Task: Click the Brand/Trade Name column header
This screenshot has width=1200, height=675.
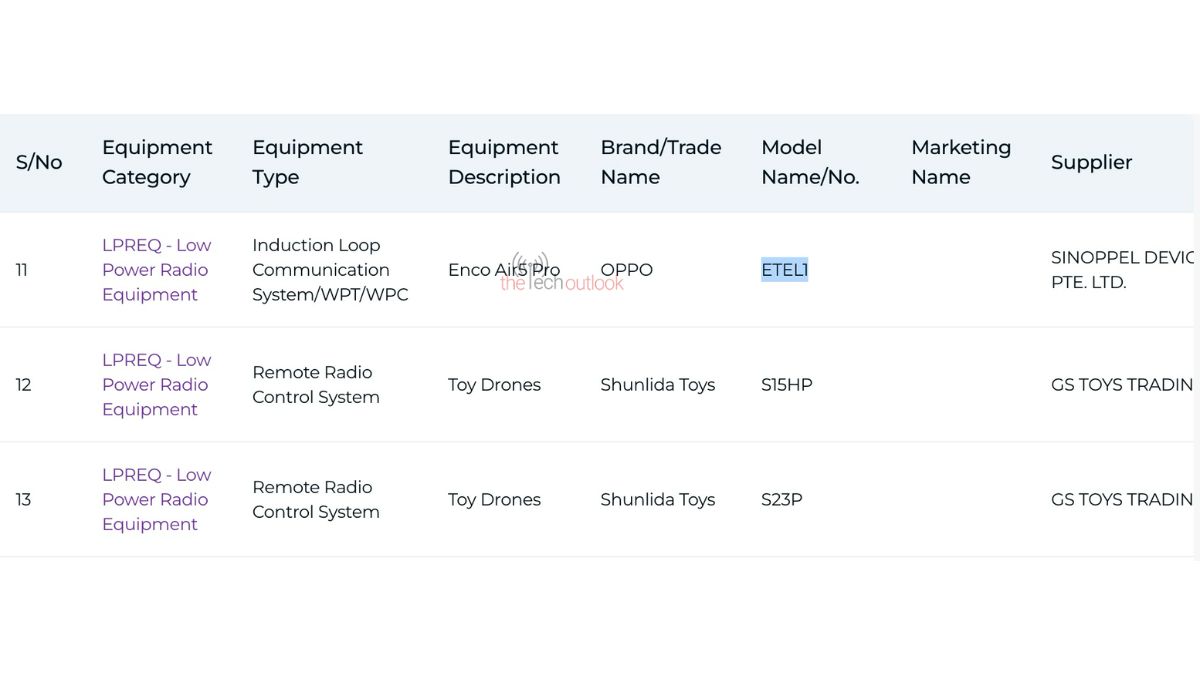Action: point(660,162)
